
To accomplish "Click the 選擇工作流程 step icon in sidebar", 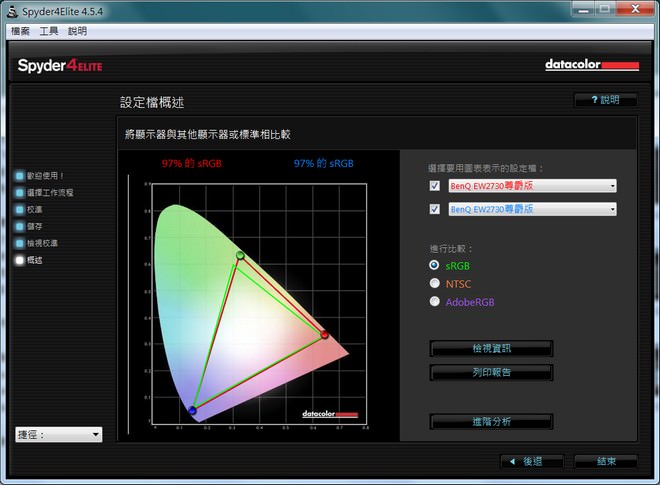I will pos(20,192).
